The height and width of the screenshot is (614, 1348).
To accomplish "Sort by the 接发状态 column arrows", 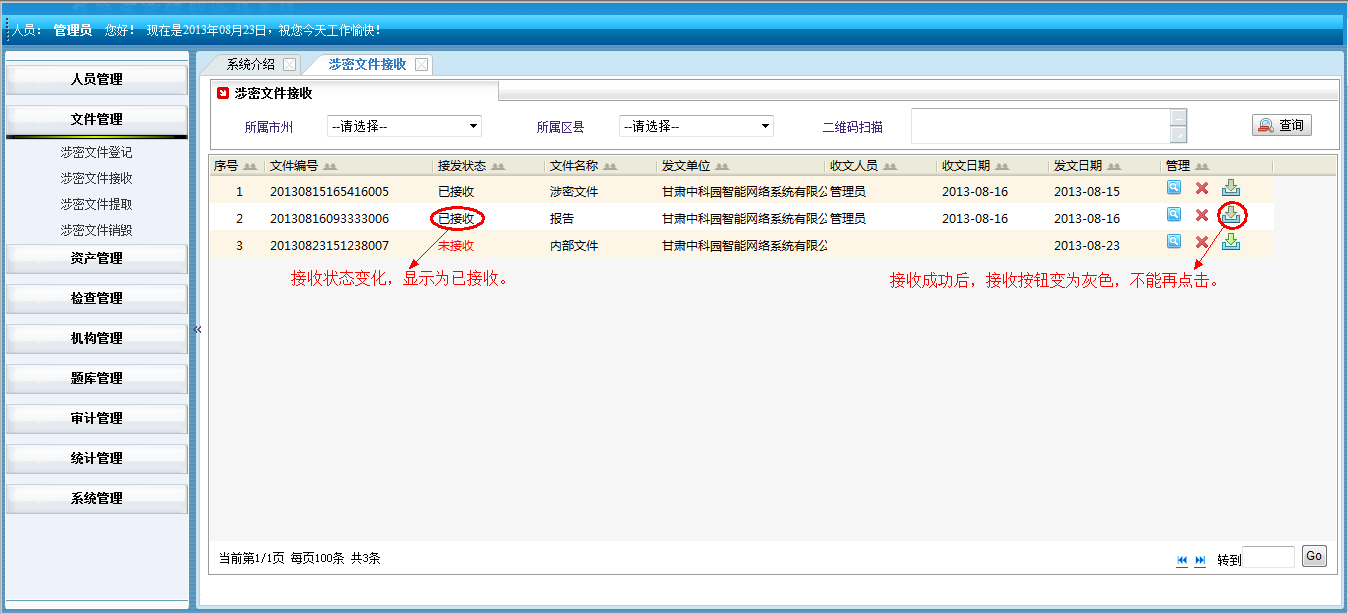I will (498, 167).
